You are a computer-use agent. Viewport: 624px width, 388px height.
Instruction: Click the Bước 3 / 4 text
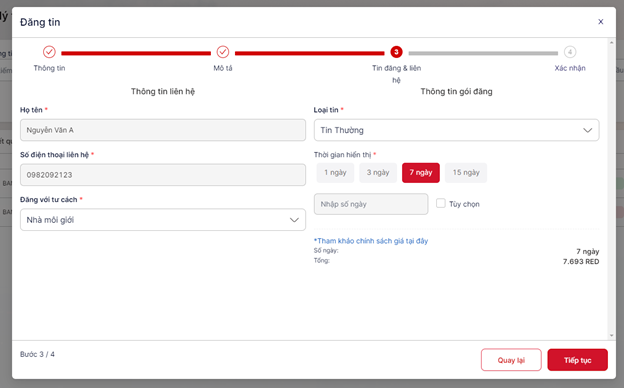tap(37, 354)
